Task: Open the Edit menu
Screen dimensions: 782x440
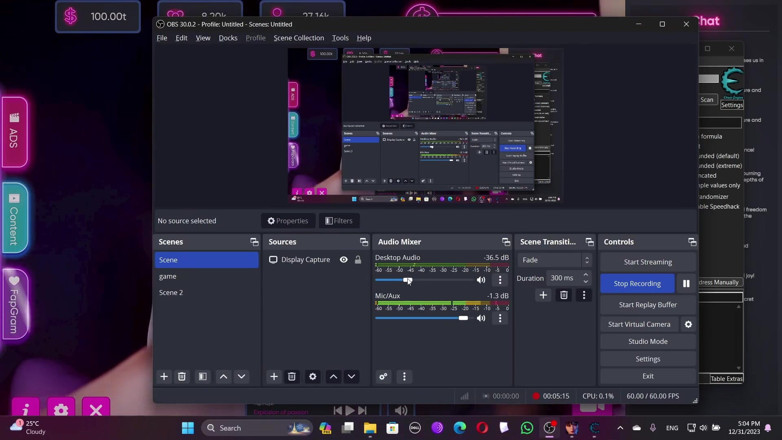Action: [x=181, y=38]
